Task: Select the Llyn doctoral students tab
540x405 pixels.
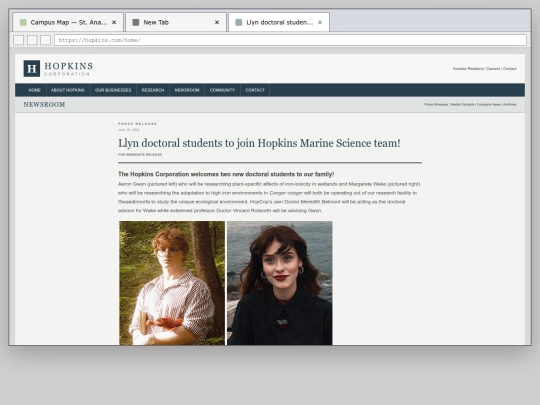Action: (x=279, y=22)
